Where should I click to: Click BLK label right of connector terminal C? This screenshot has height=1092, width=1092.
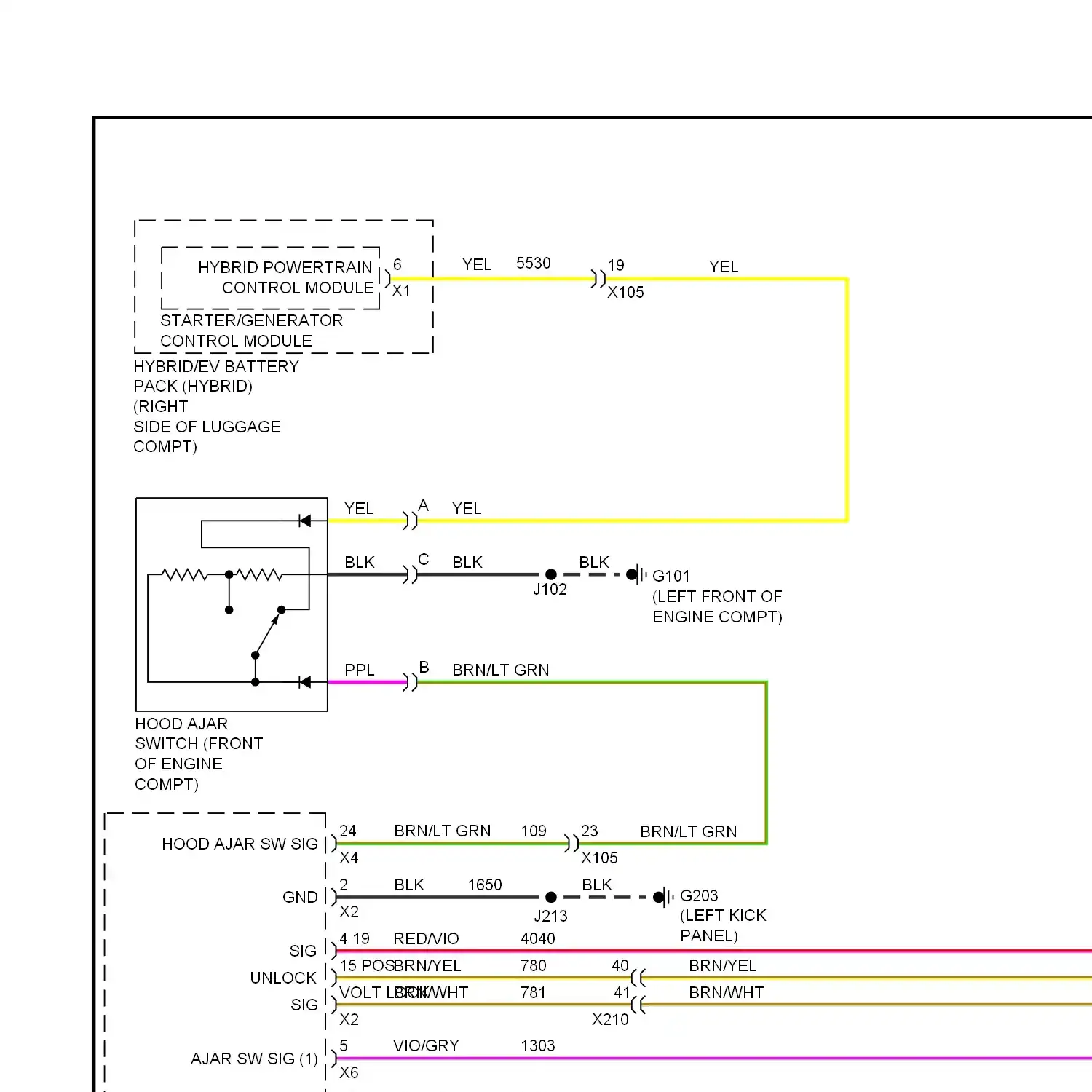pyautogui.click(x=467, y=562)
